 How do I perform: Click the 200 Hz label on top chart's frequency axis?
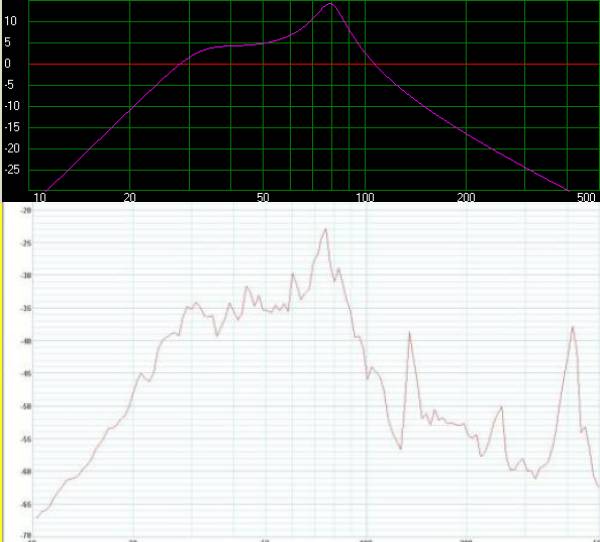click(466, 198)
